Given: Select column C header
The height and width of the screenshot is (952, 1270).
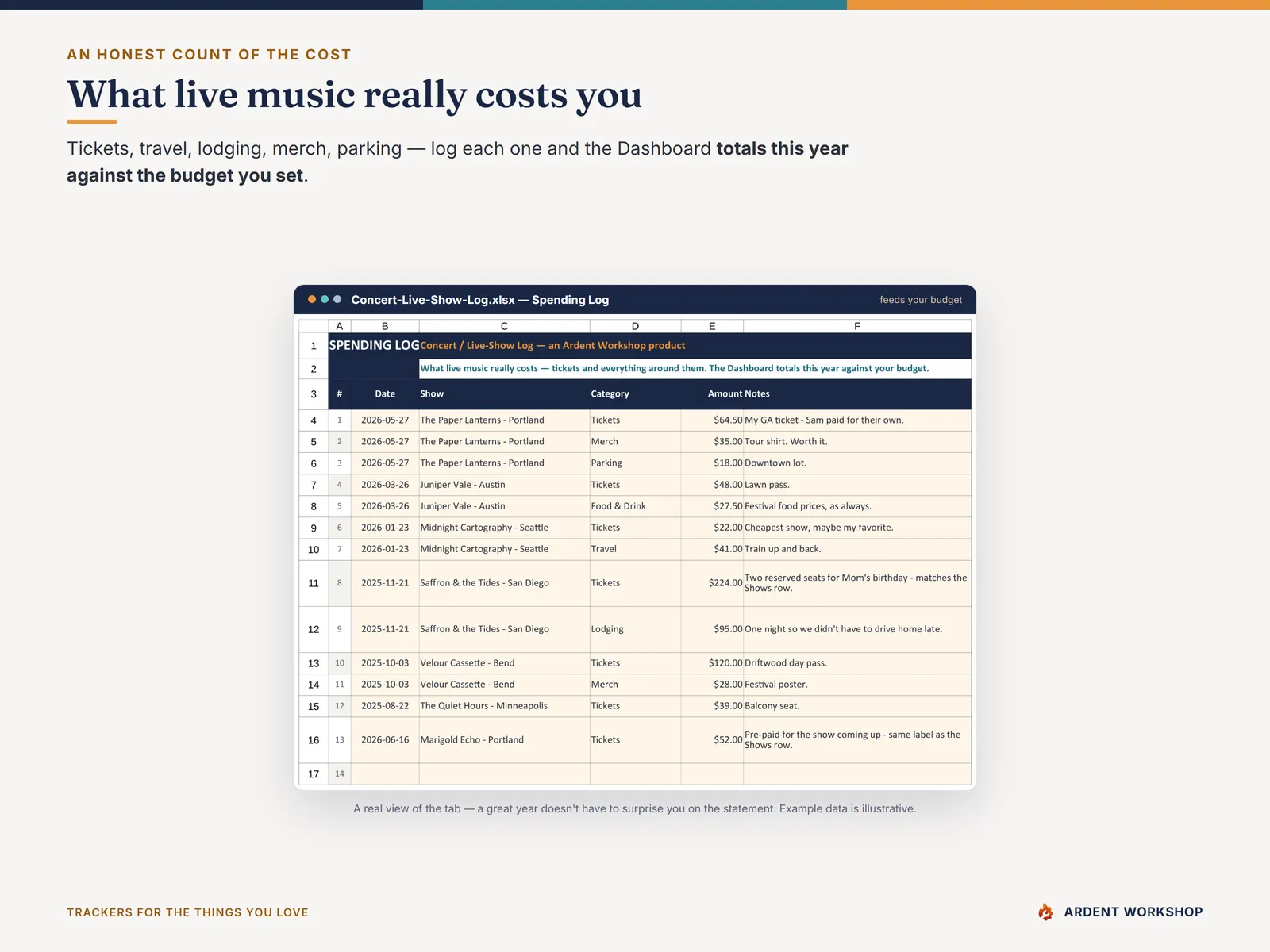Looking at the screenshot, I should (504, 326).
